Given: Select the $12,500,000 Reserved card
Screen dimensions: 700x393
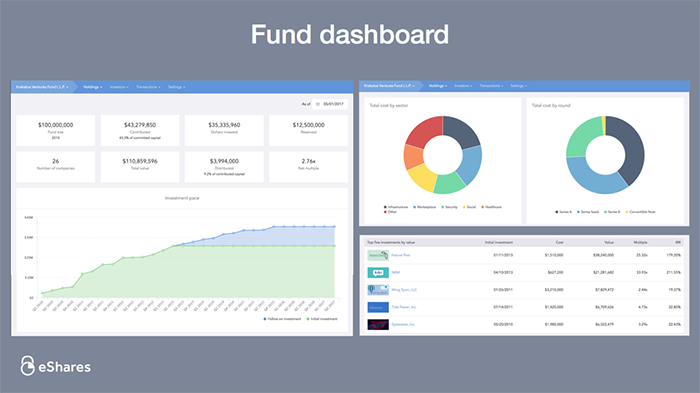Looking at the screenshot, I should tap(308, 130).
